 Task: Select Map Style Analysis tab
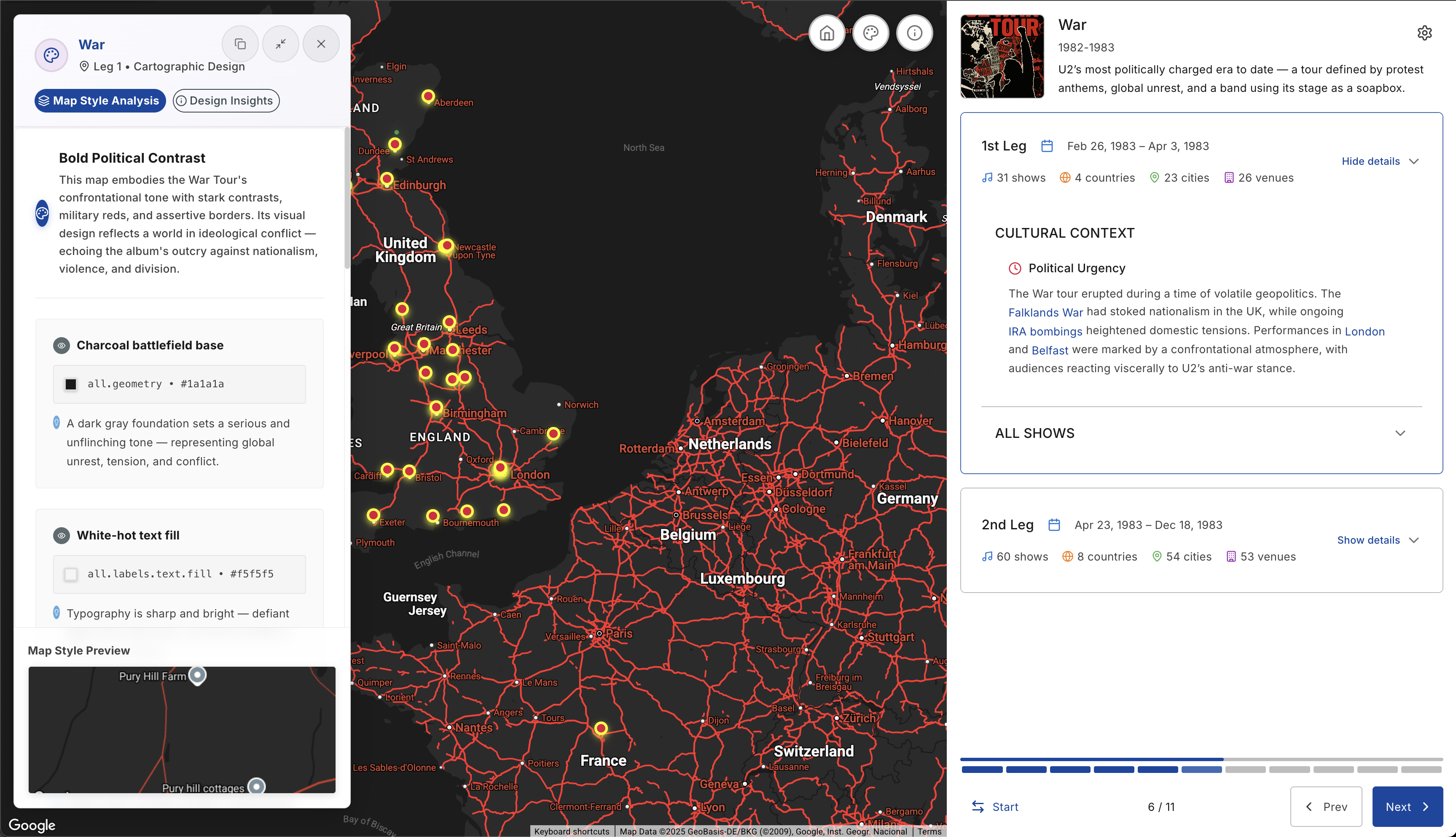(x=100, y=101)
